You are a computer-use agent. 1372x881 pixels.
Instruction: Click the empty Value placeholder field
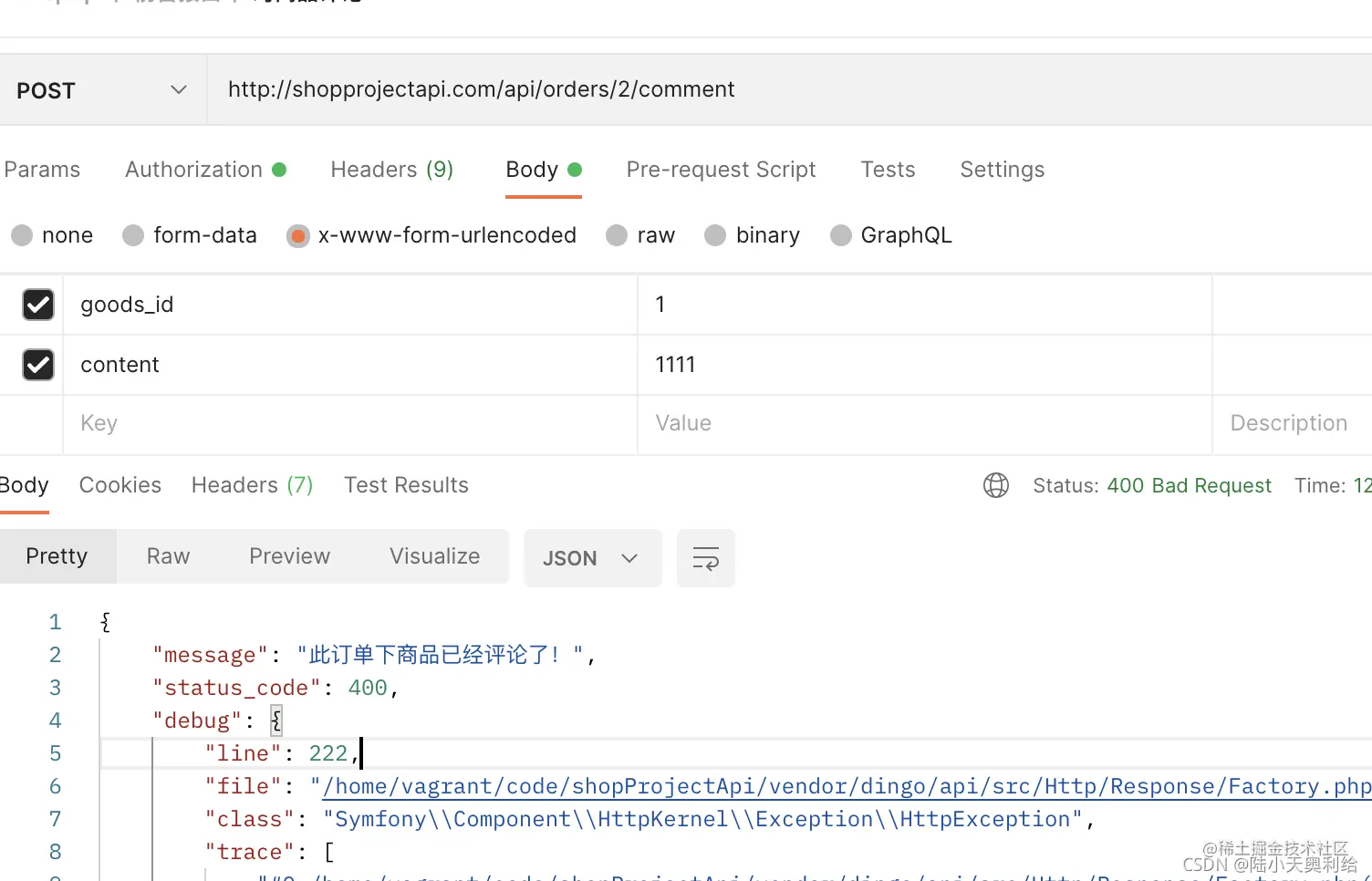click(x=925, y=424)
